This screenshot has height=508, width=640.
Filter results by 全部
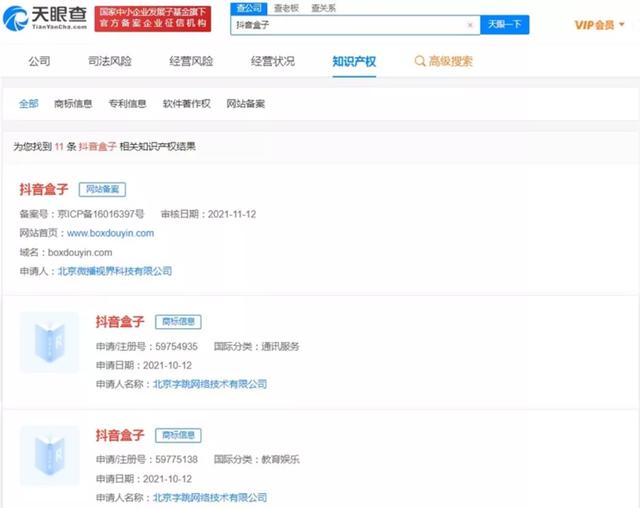pos(29,104)
